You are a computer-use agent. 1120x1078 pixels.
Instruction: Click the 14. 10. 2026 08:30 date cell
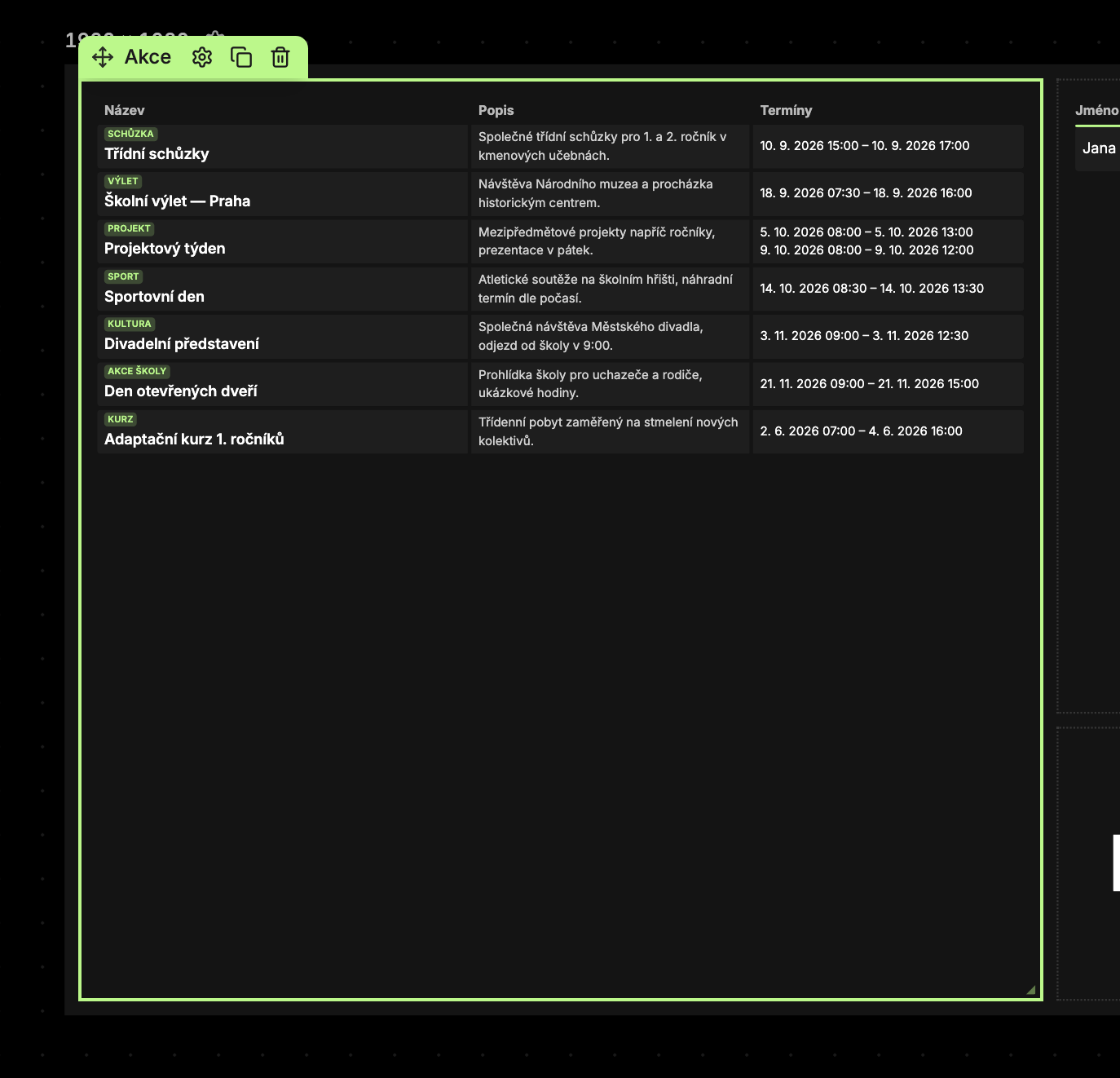tap(888, 289)
